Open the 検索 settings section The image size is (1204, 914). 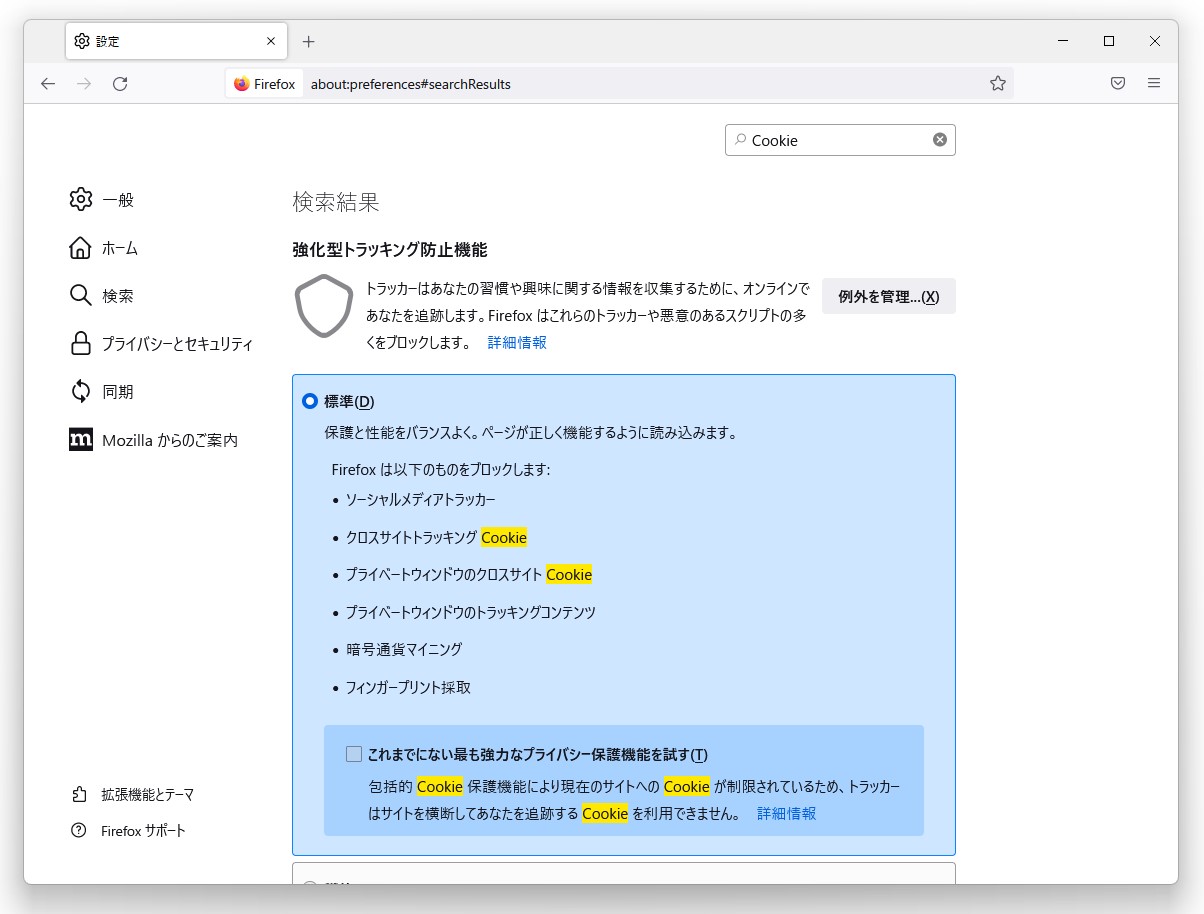point(119,295)
